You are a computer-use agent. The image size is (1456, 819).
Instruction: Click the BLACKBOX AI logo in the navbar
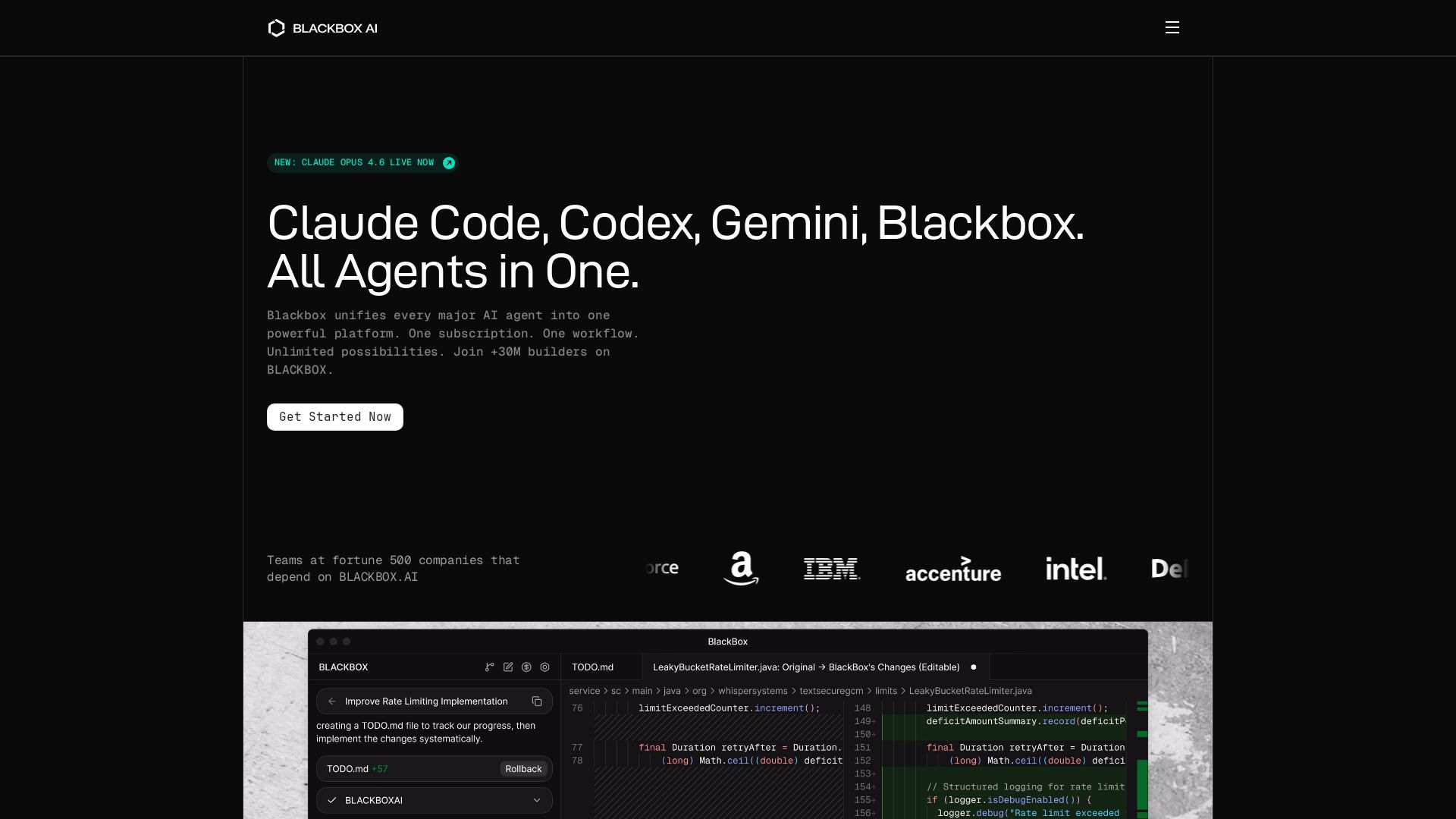(322, 27)
